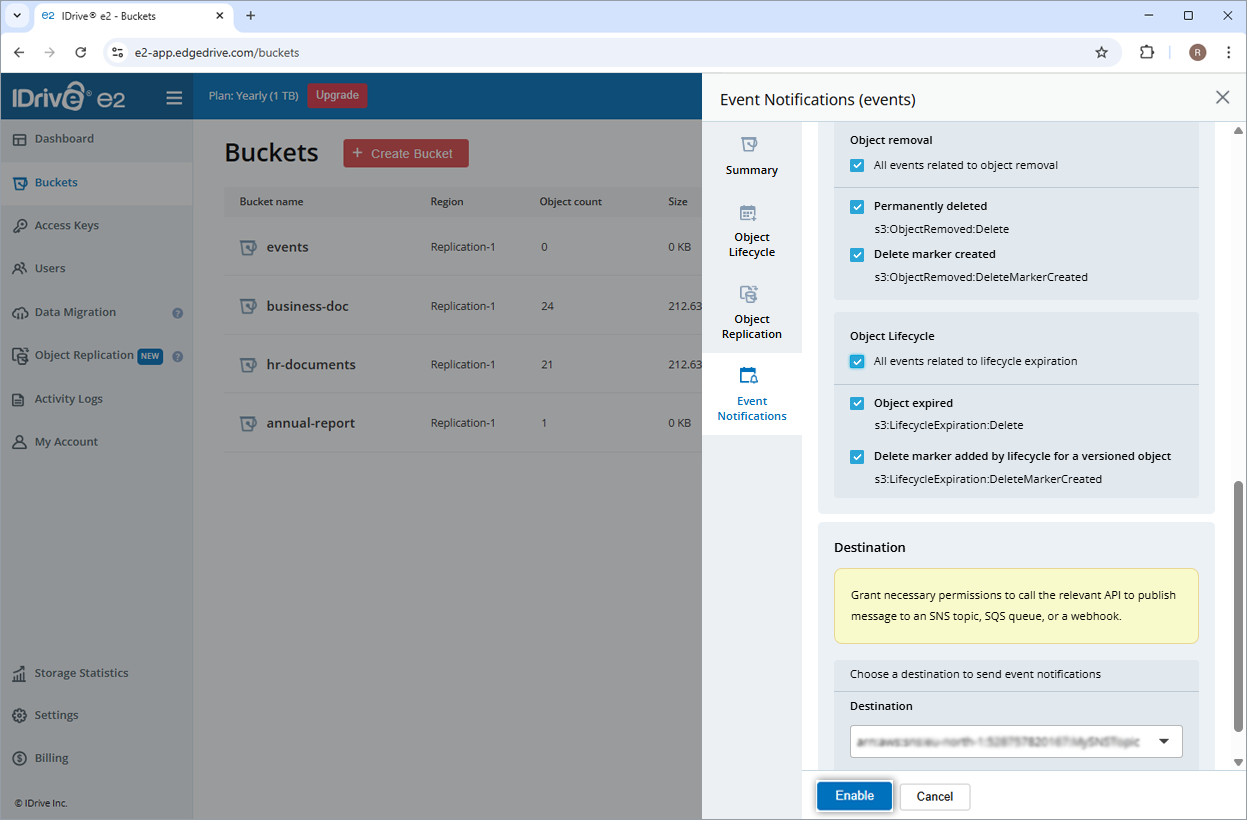Bookmark this page with the star icon
1247x820 pixels.
pyautogui.click(x=1101, y=52)
